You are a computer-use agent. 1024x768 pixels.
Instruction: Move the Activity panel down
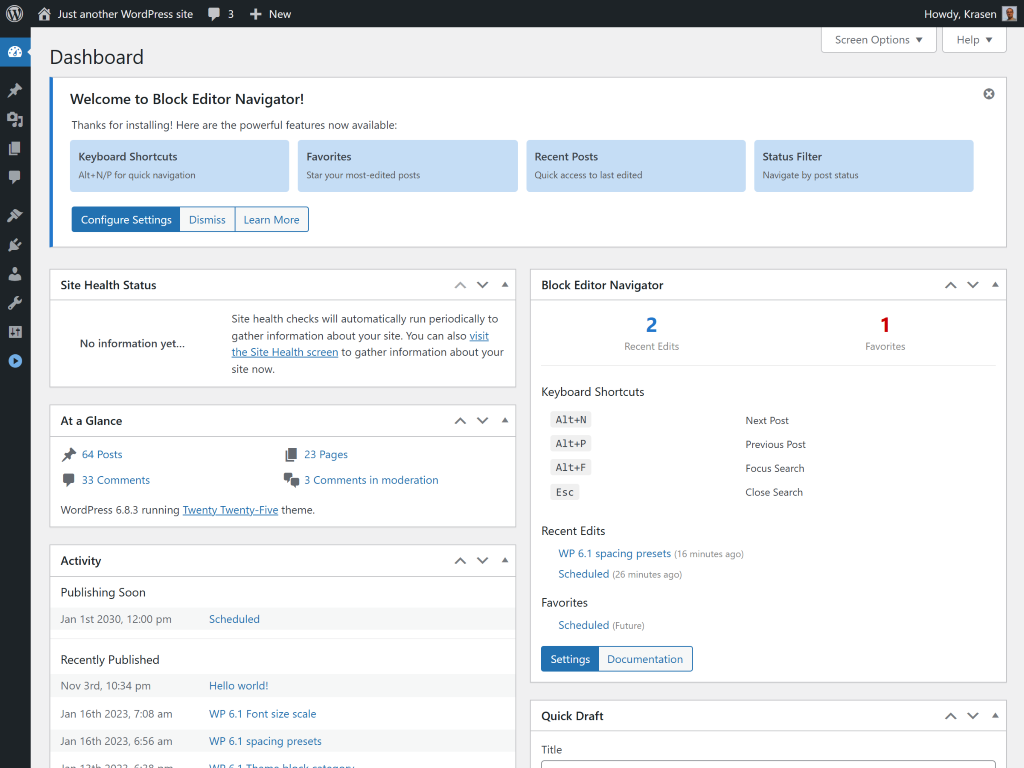(482, 561)
